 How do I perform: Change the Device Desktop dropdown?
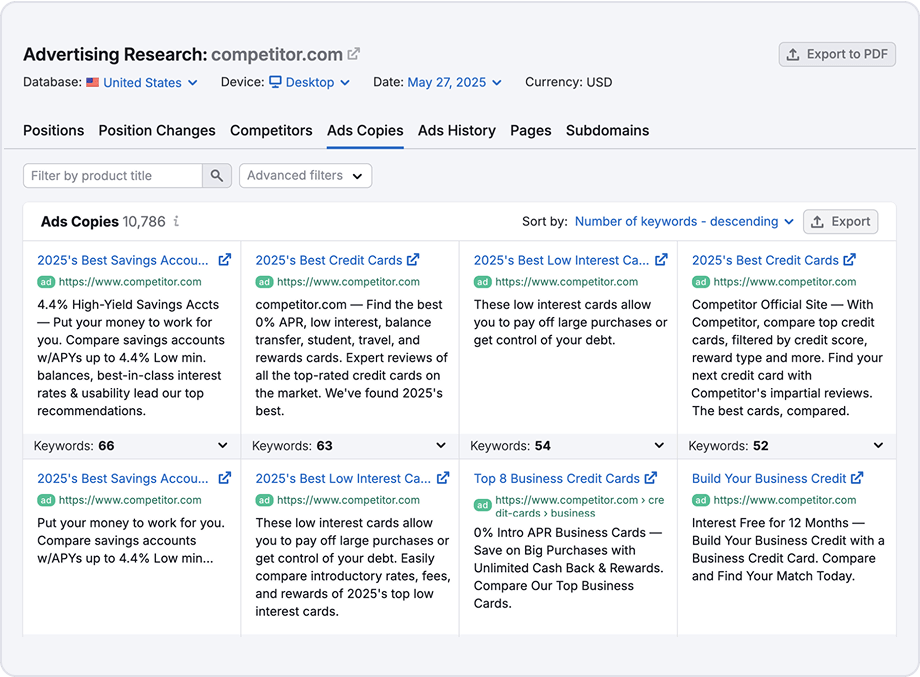[309, 83]
